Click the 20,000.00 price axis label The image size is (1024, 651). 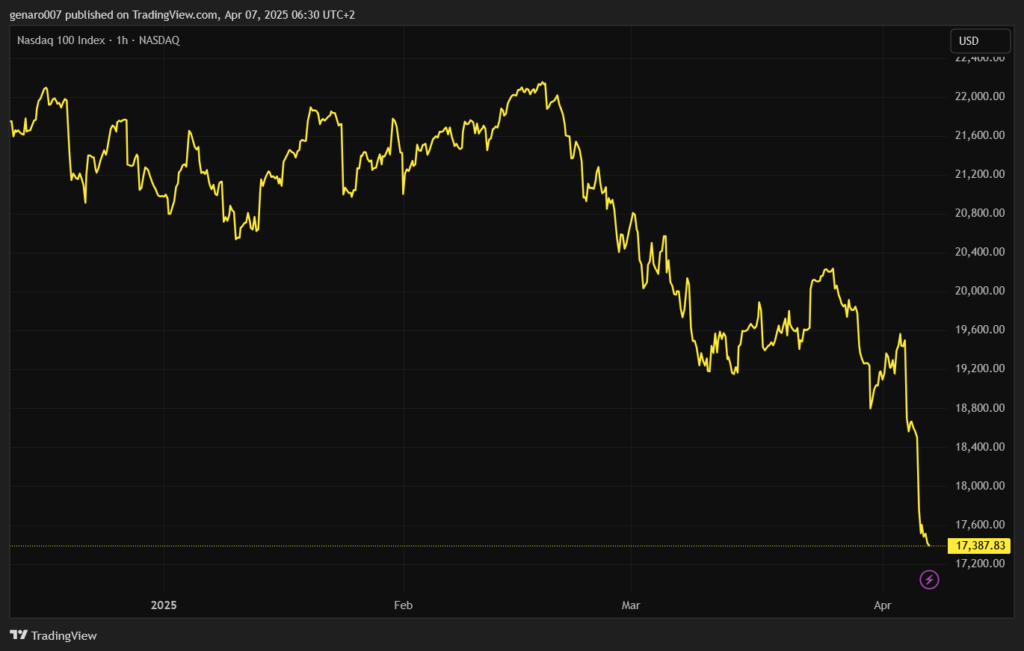[x=980, y=291]
